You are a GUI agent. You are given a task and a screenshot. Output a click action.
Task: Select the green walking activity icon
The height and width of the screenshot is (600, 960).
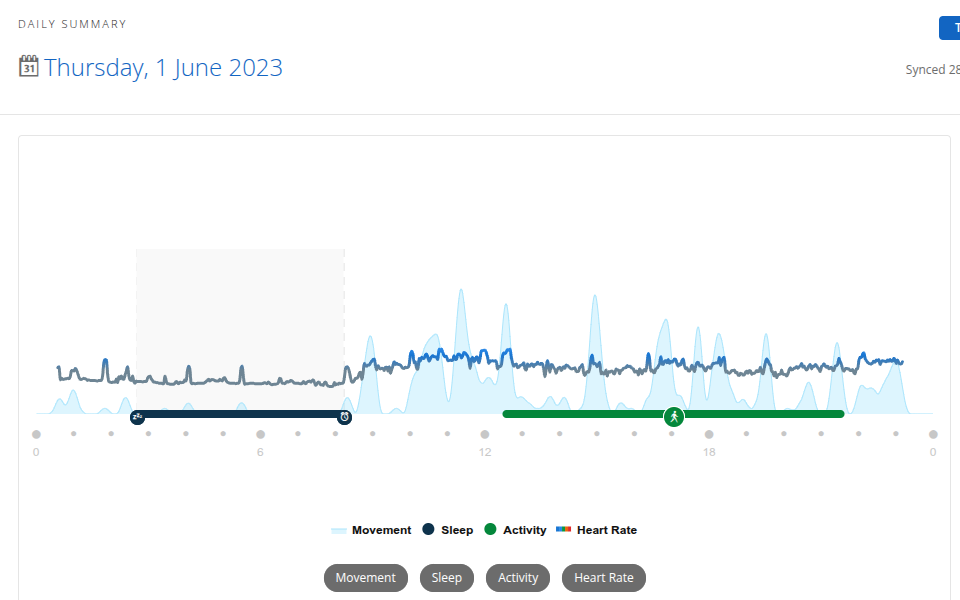tap(674, 417)
